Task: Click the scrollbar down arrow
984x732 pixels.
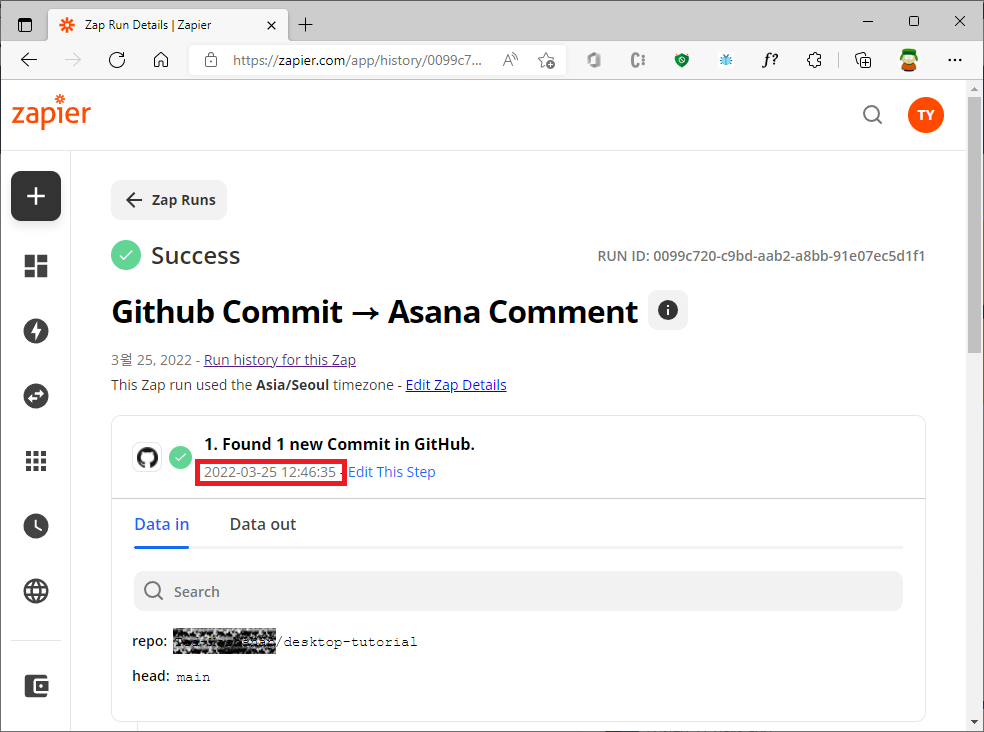Action: [x=974, y=723]
